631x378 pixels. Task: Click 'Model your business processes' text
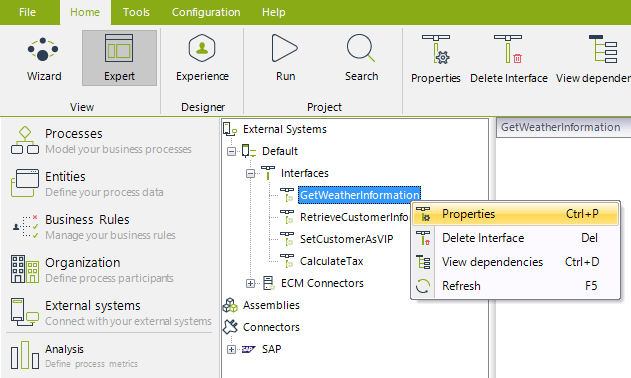point(118,149)
